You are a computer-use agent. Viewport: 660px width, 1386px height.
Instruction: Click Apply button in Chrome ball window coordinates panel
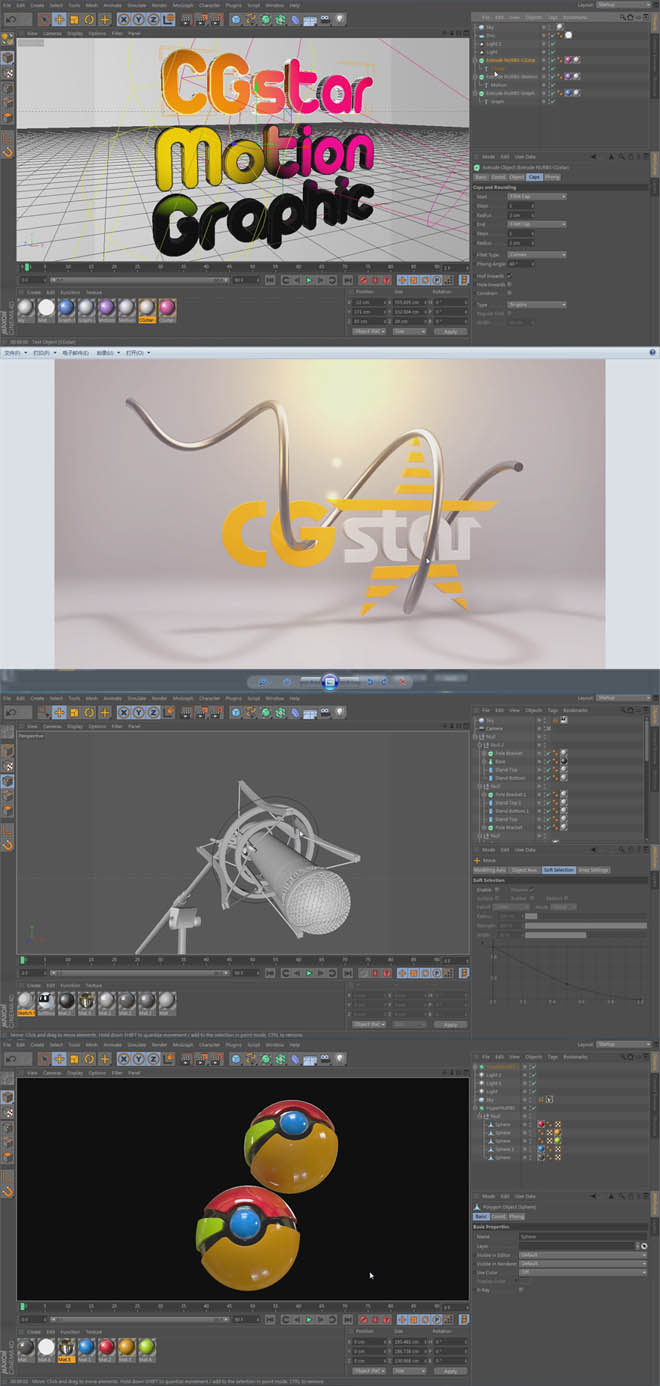450,1370
